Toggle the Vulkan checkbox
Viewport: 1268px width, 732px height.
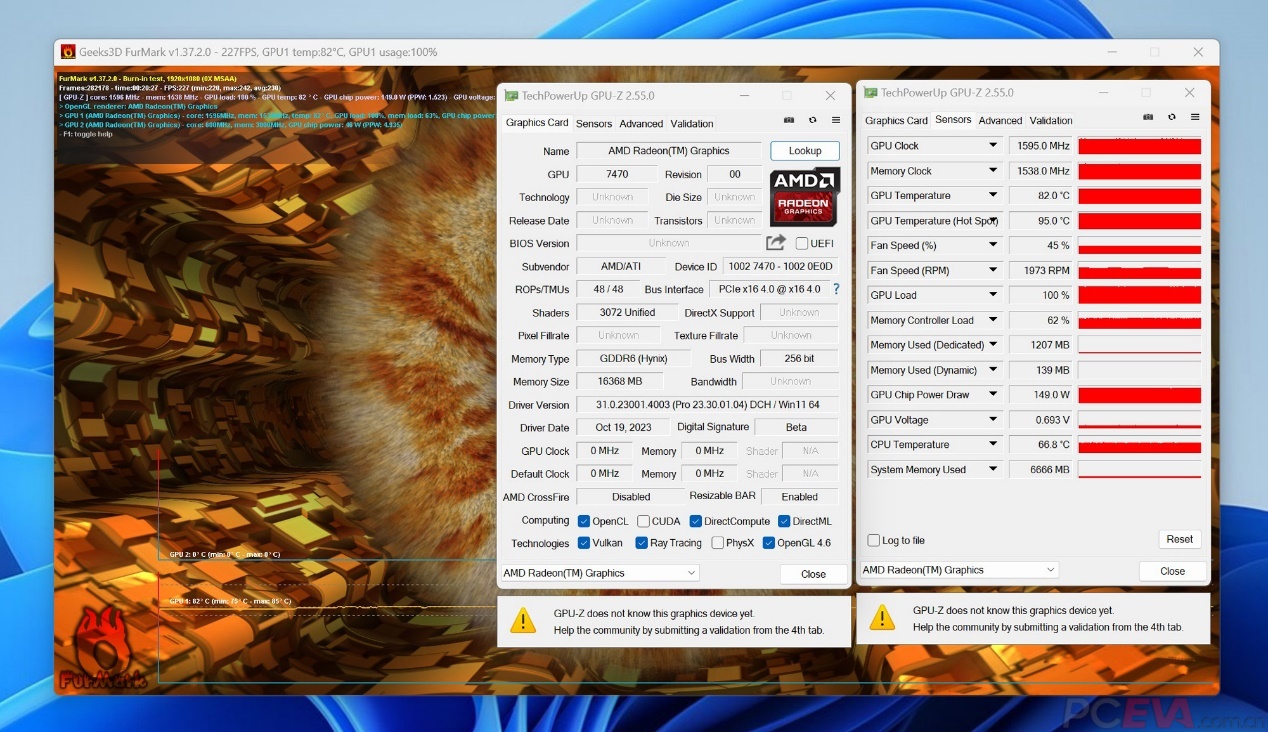coord(584,543)
